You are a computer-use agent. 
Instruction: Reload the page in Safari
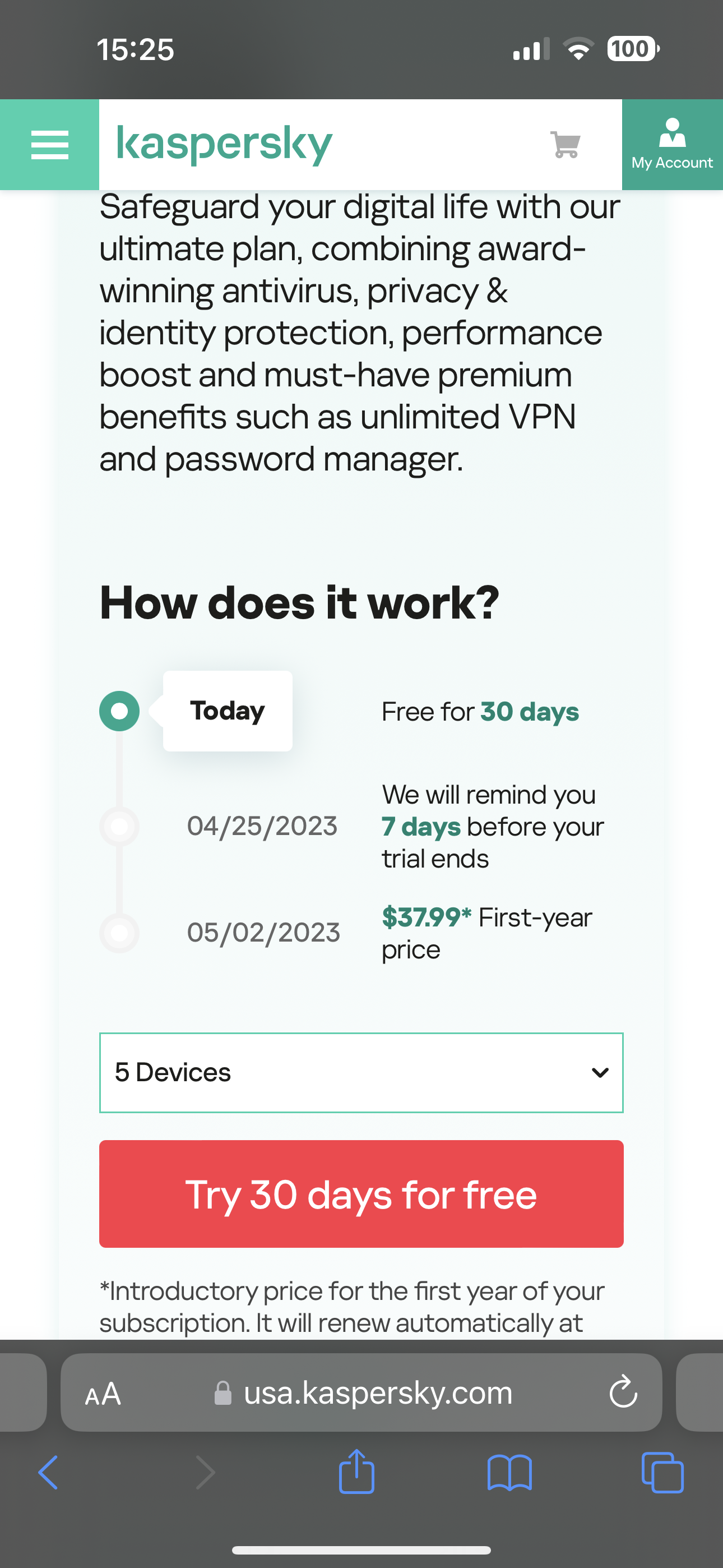pos(623,1392)
